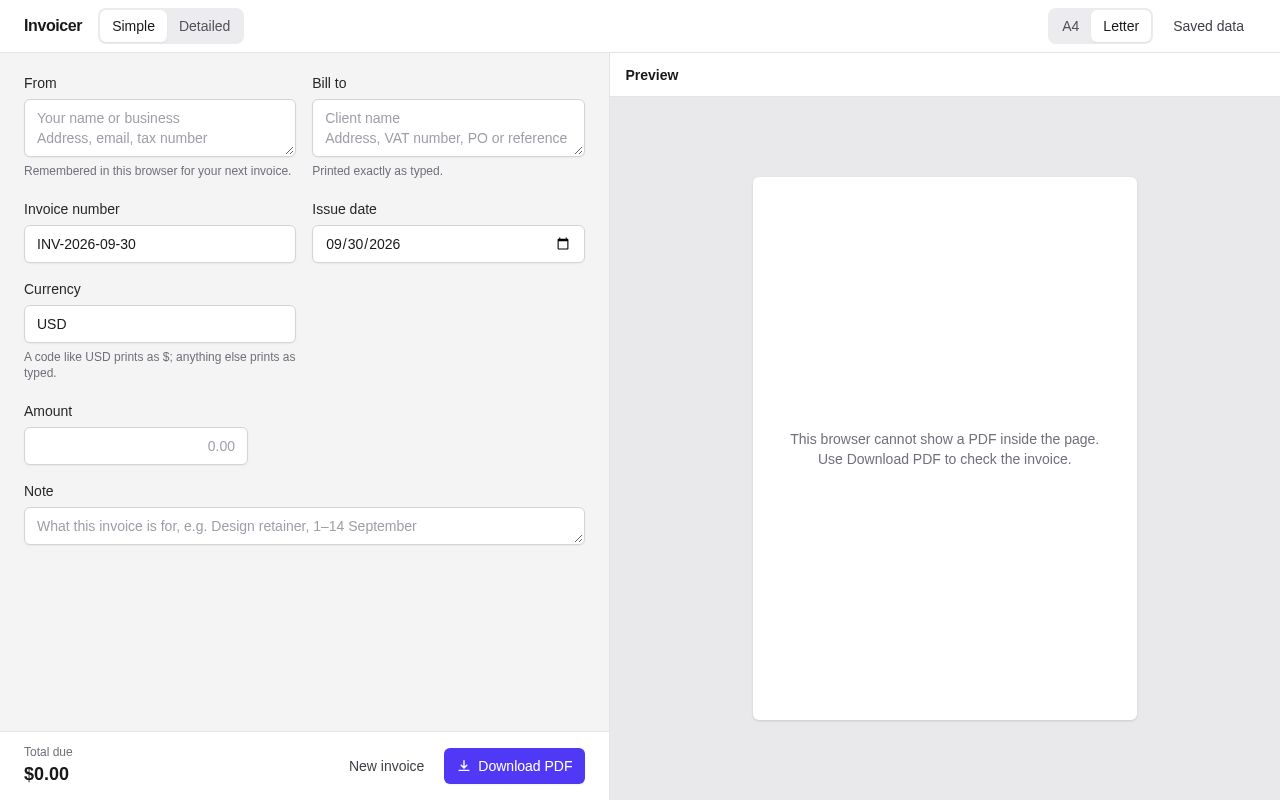The image size is (1280, 800).
Task: Click the 'Bill to' label
Action: pyautogui.click(x=329, y=83)
